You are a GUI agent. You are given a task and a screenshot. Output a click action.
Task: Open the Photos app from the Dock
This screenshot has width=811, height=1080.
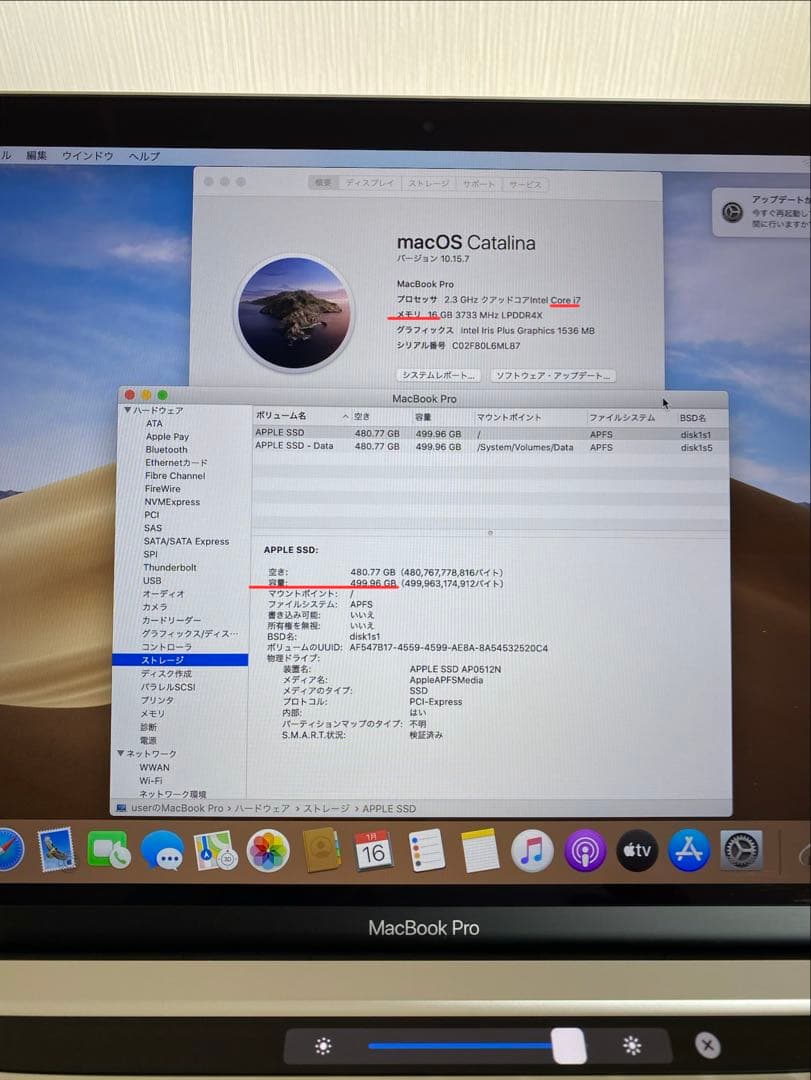tap(267, 852)
